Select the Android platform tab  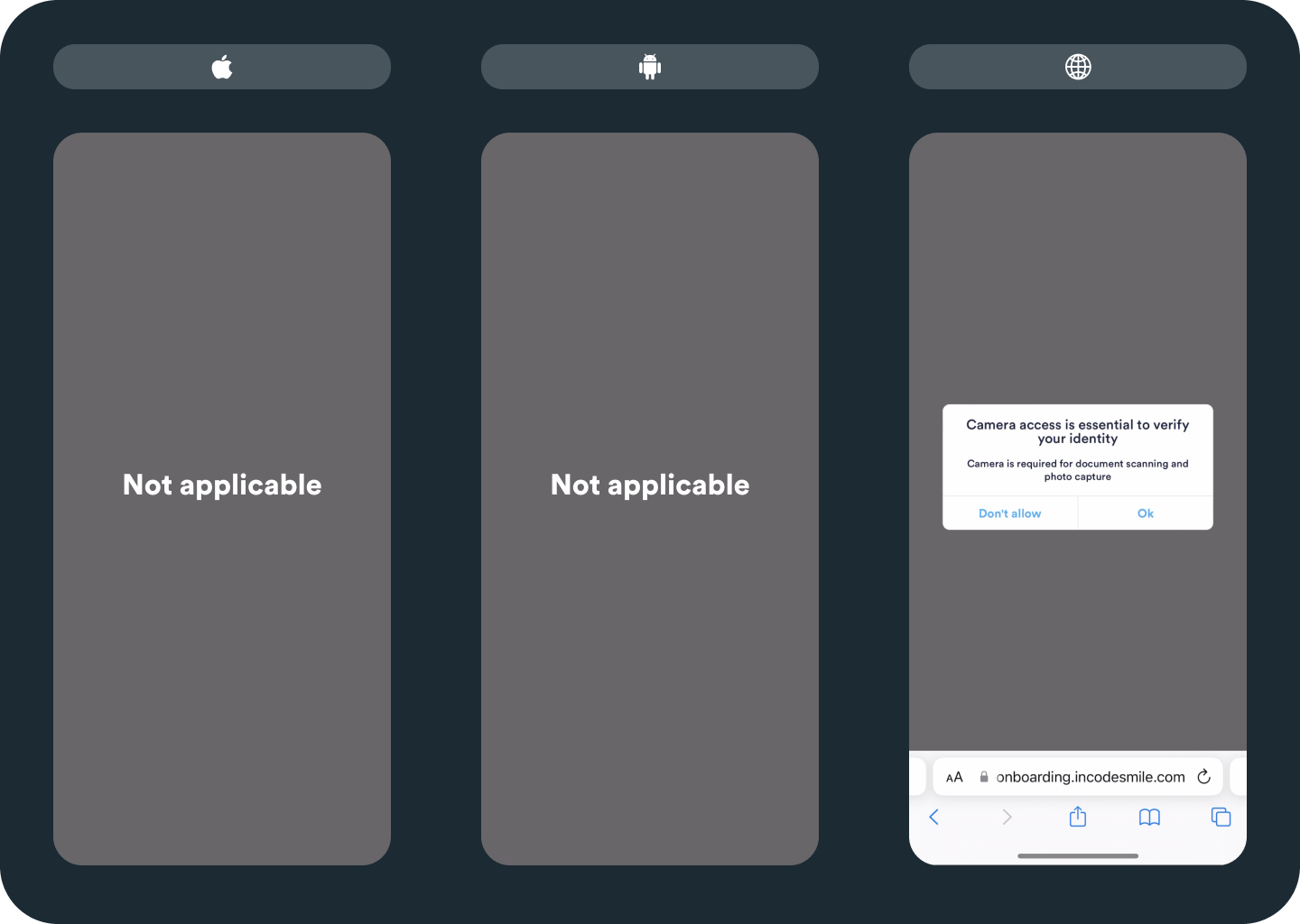point(650,67)
